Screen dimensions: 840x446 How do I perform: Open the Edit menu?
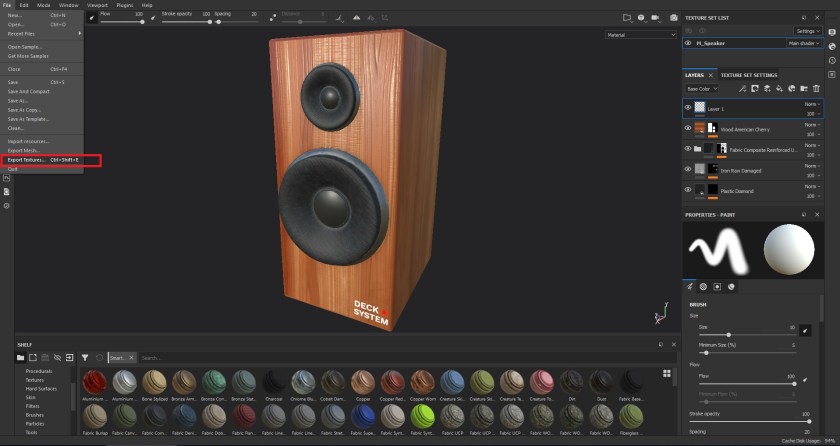(x=24, y=5)
